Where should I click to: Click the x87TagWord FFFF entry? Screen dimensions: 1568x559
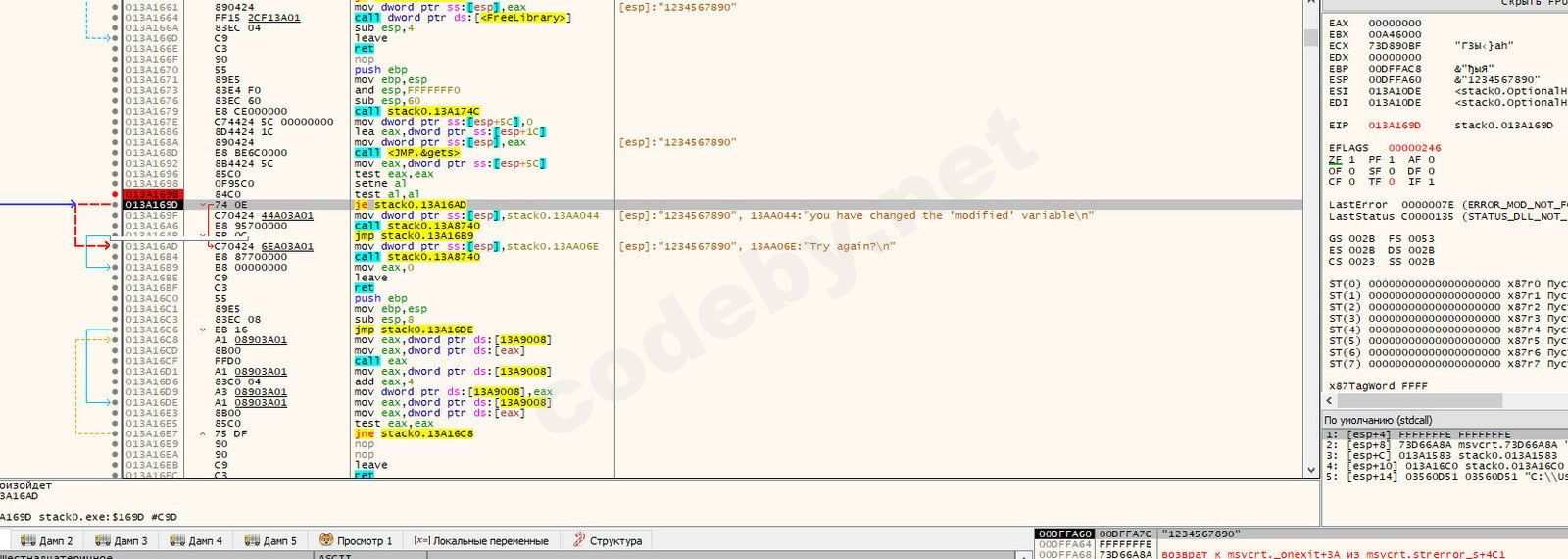(x=1378, y=386)
